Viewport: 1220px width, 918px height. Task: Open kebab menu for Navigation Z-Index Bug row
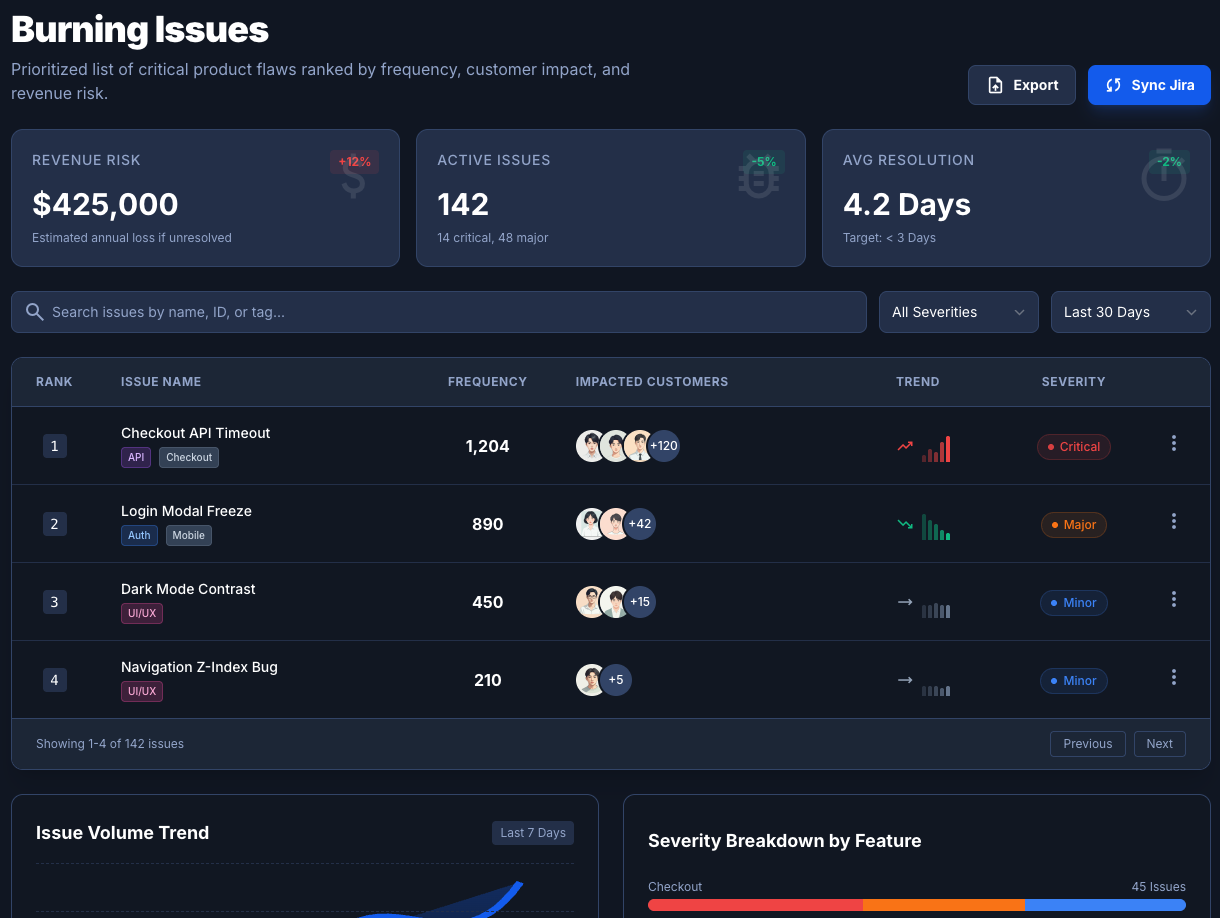[x=1173, y=677]
